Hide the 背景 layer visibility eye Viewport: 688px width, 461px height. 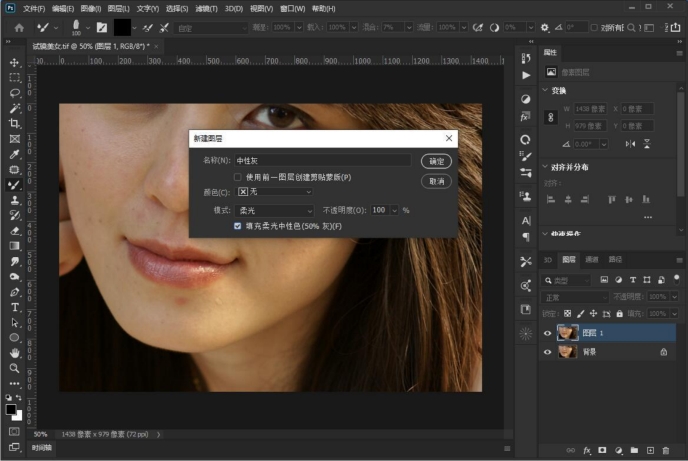(x=547, y=352)
